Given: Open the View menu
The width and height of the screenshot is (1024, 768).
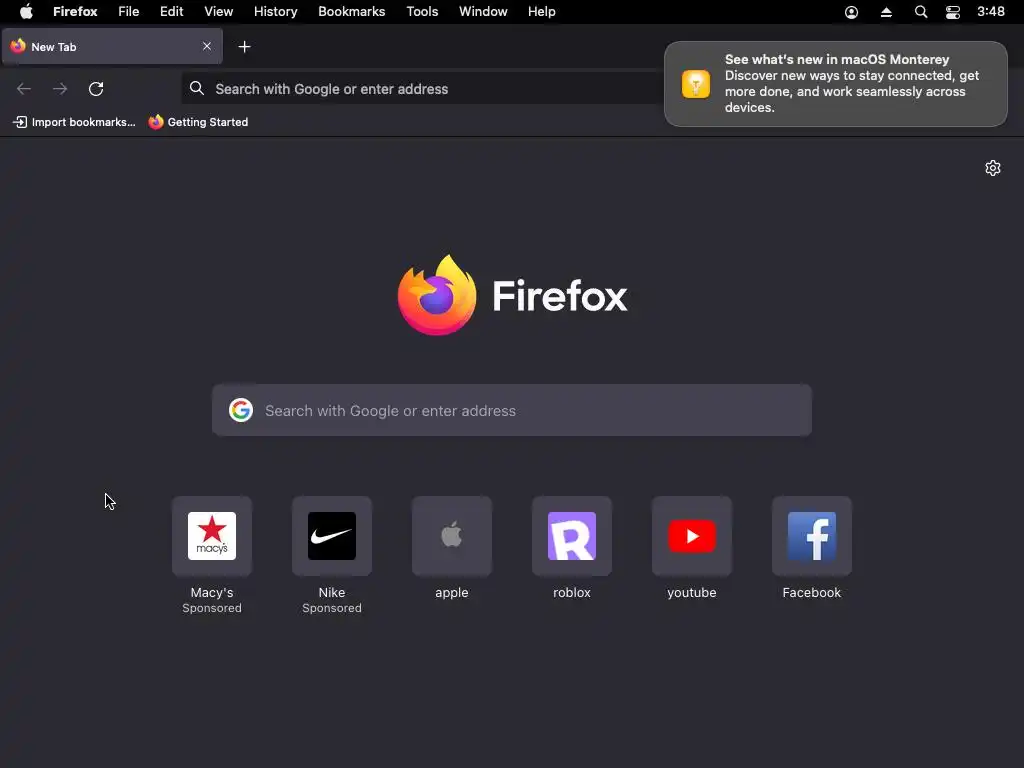Looking at the screenshot, I should click(x=219, y=11).
